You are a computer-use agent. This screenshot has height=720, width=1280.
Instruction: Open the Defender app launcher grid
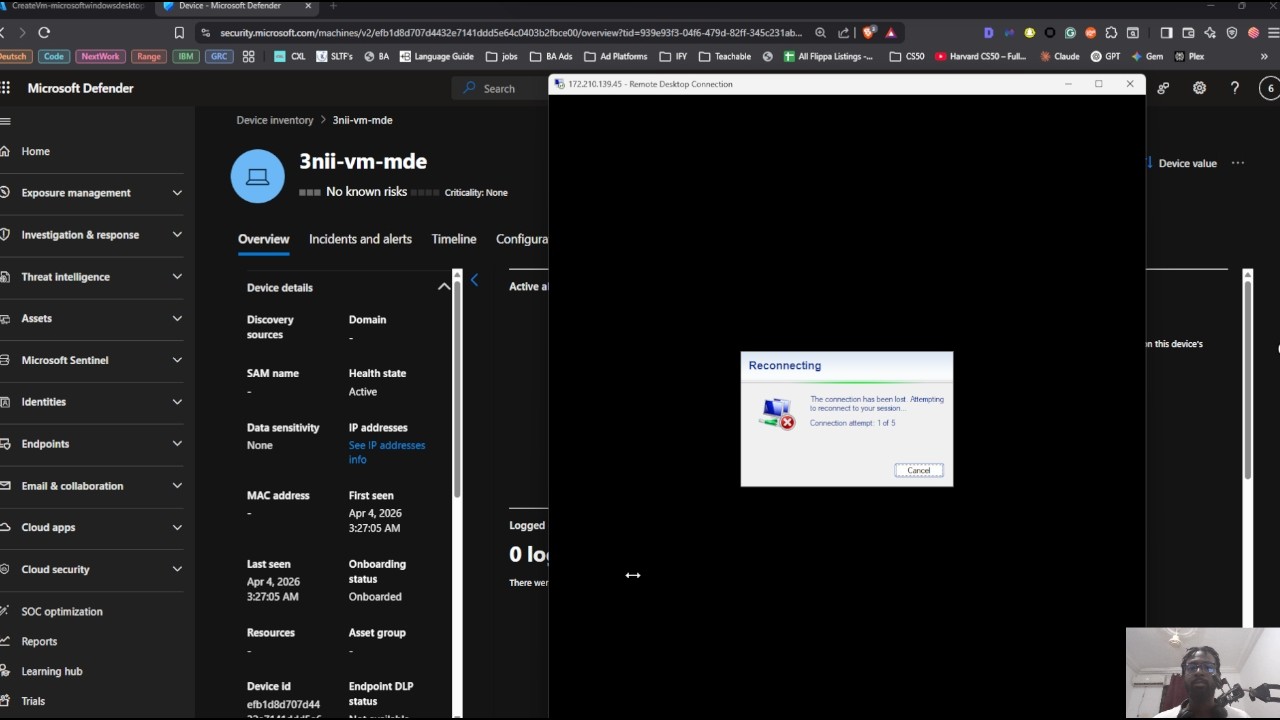point(5,88)
